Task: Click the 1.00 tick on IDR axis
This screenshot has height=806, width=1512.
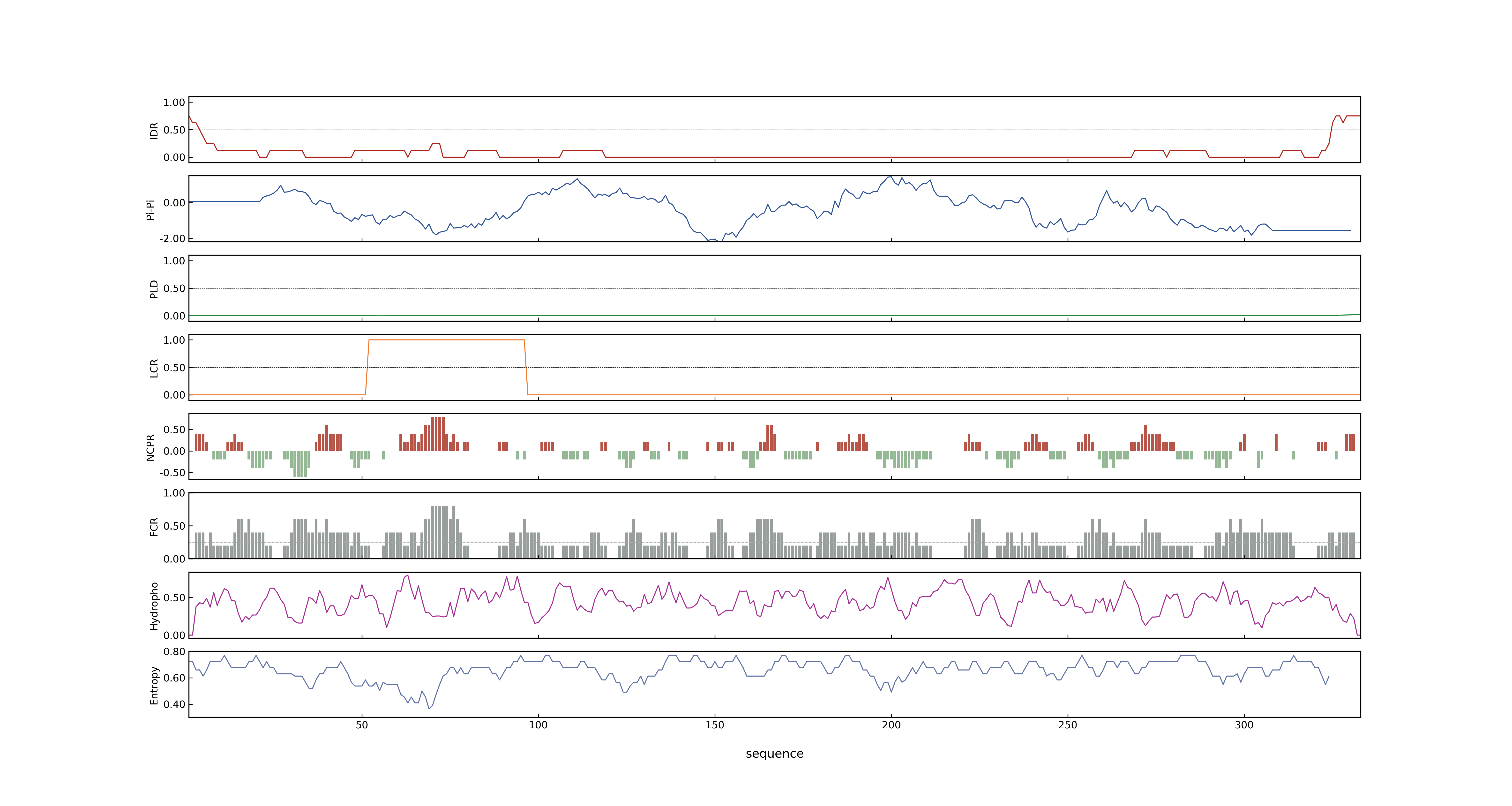Action: [x=174, y=103]
